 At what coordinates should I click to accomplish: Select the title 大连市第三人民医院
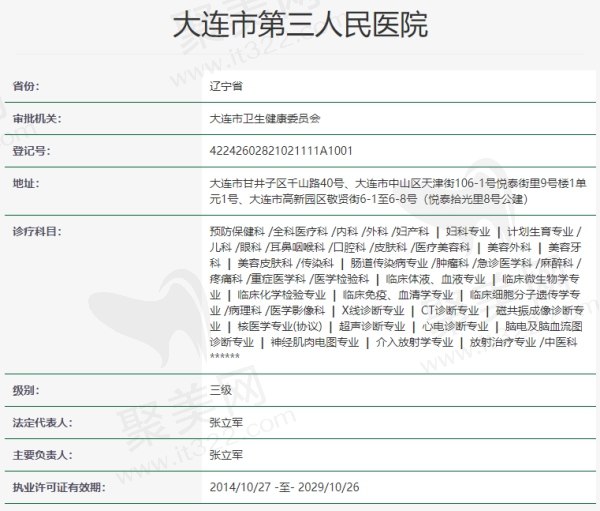pyautogui.click(x=300, y=25)
